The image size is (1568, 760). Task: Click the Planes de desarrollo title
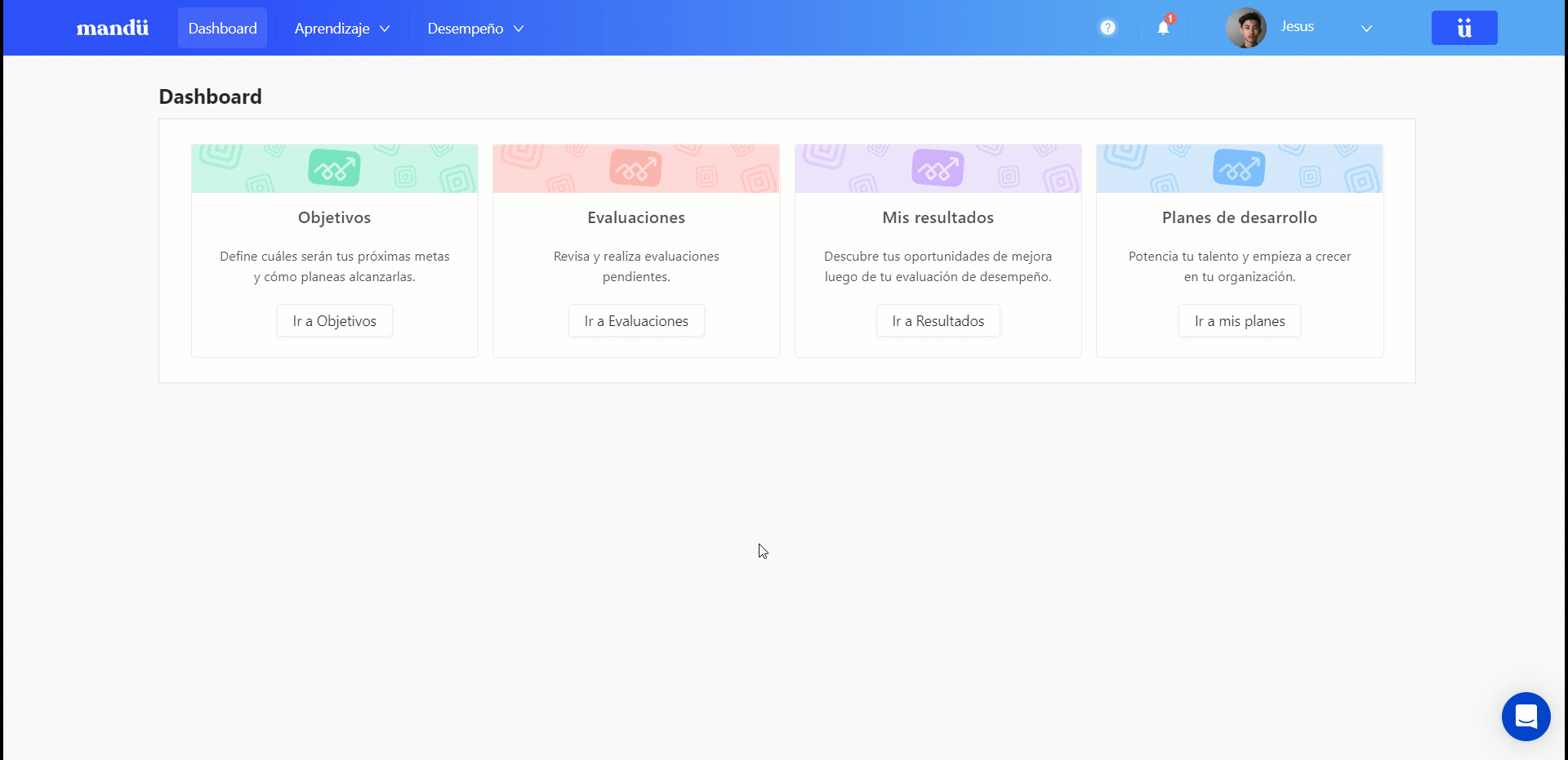point(1240,217)
